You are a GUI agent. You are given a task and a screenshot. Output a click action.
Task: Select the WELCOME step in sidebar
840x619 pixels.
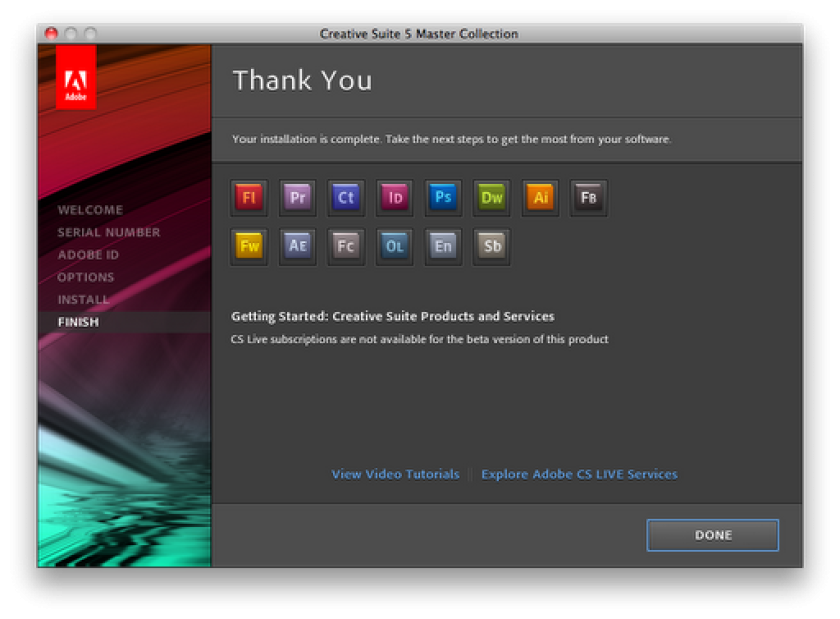coord(91,210)
